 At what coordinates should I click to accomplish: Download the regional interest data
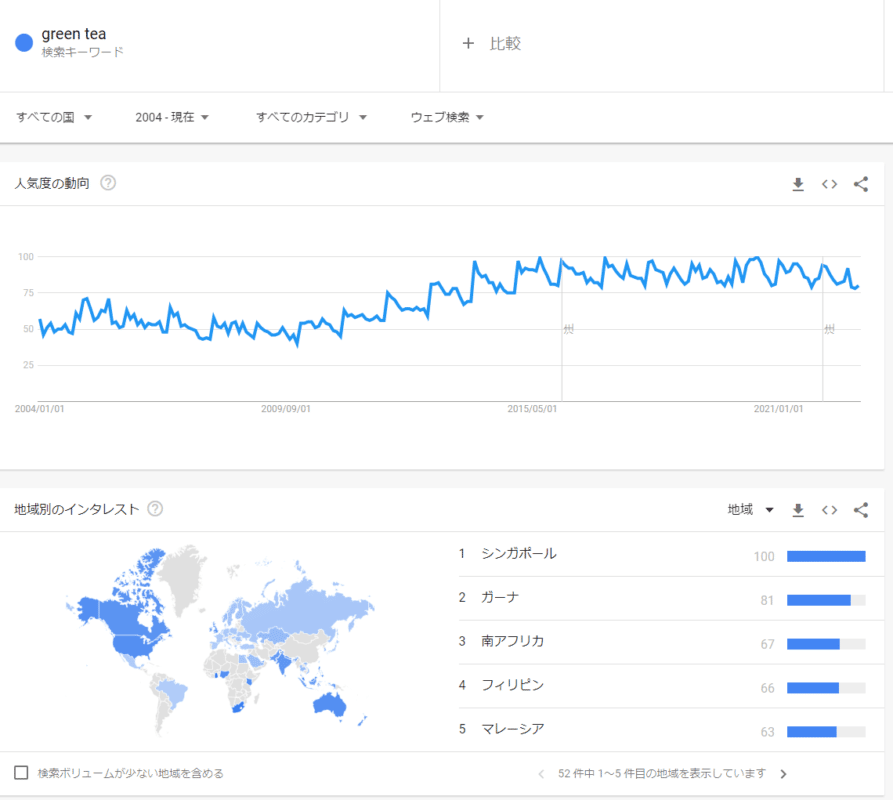click(x=798, y=510)
